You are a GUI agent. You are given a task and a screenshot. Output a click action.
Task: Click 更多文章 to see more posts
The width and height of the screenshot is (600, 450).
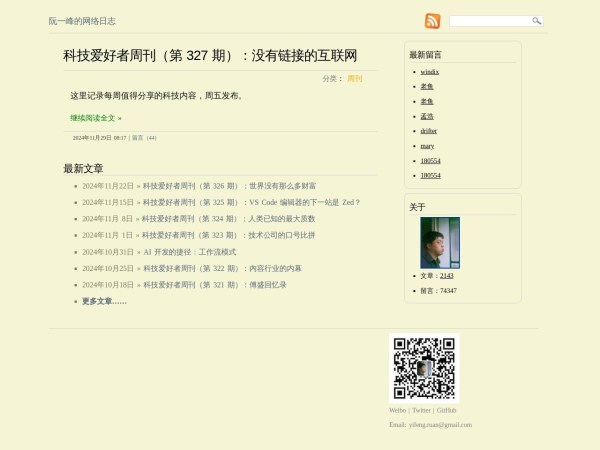tap(104, 301)
